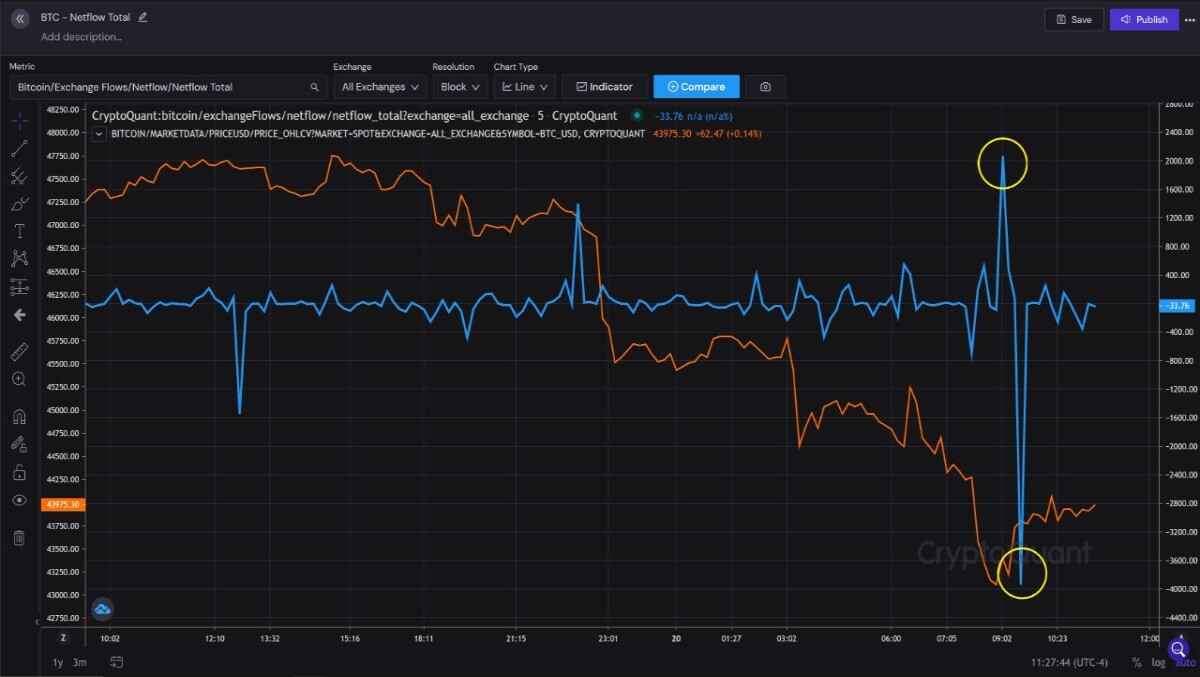Open the Block resolution dropdown

pyautogui.click(x=461, y=87)
